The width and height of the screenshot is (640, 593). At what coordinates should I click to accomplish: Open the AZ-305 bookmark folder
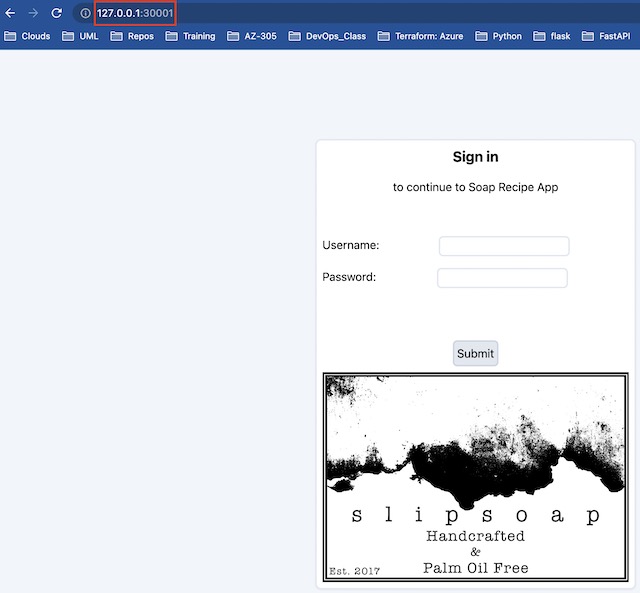(251, 36)
